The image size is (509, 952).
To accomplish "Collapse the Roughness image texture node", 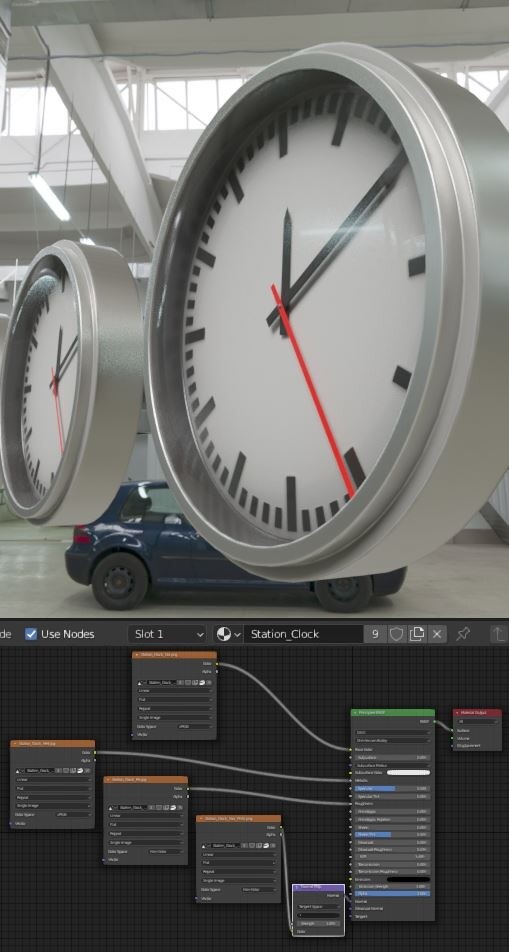I will 108,780.
